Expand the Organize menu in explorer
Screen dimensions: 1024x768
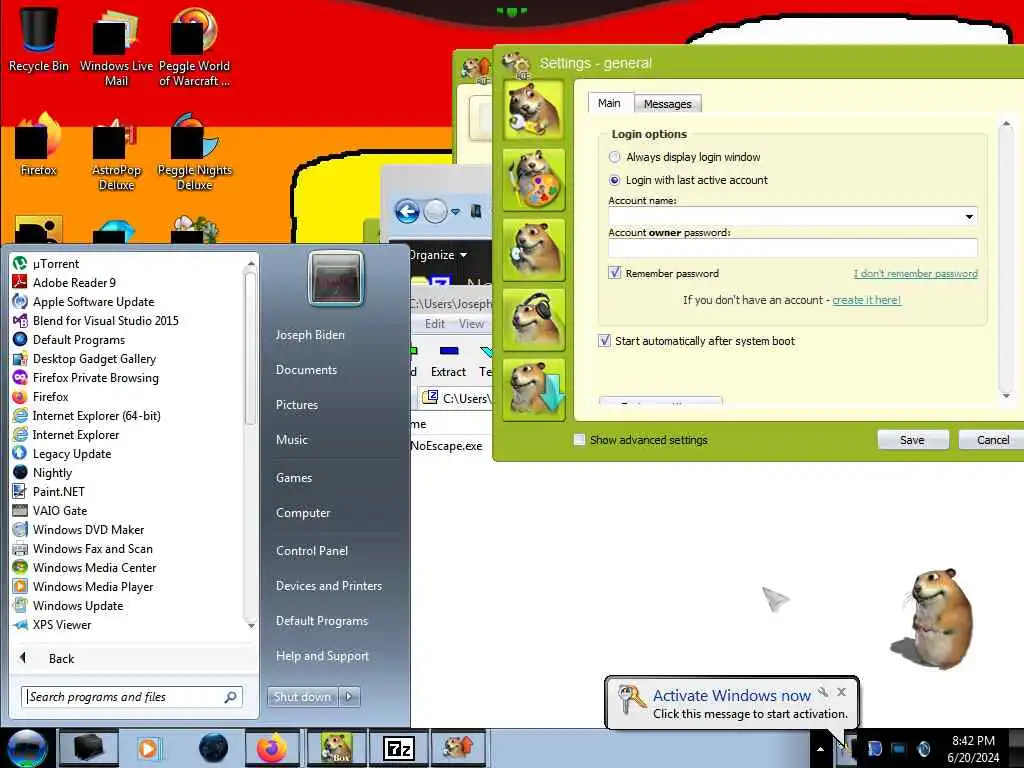pos(438,255)
